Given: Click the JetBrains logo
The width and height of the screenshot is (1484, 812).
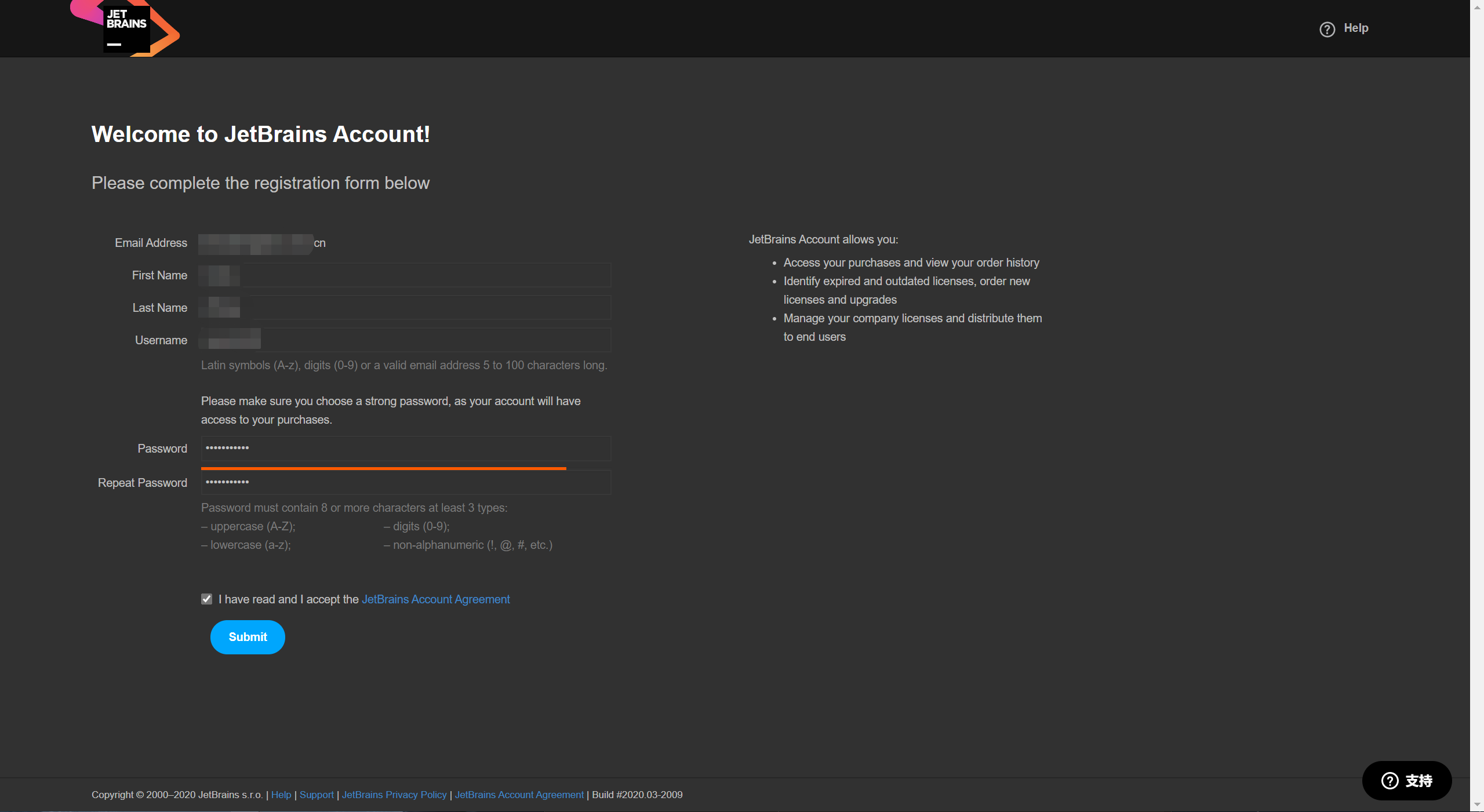Looking at the screenshot, I should tap(126, 28).
